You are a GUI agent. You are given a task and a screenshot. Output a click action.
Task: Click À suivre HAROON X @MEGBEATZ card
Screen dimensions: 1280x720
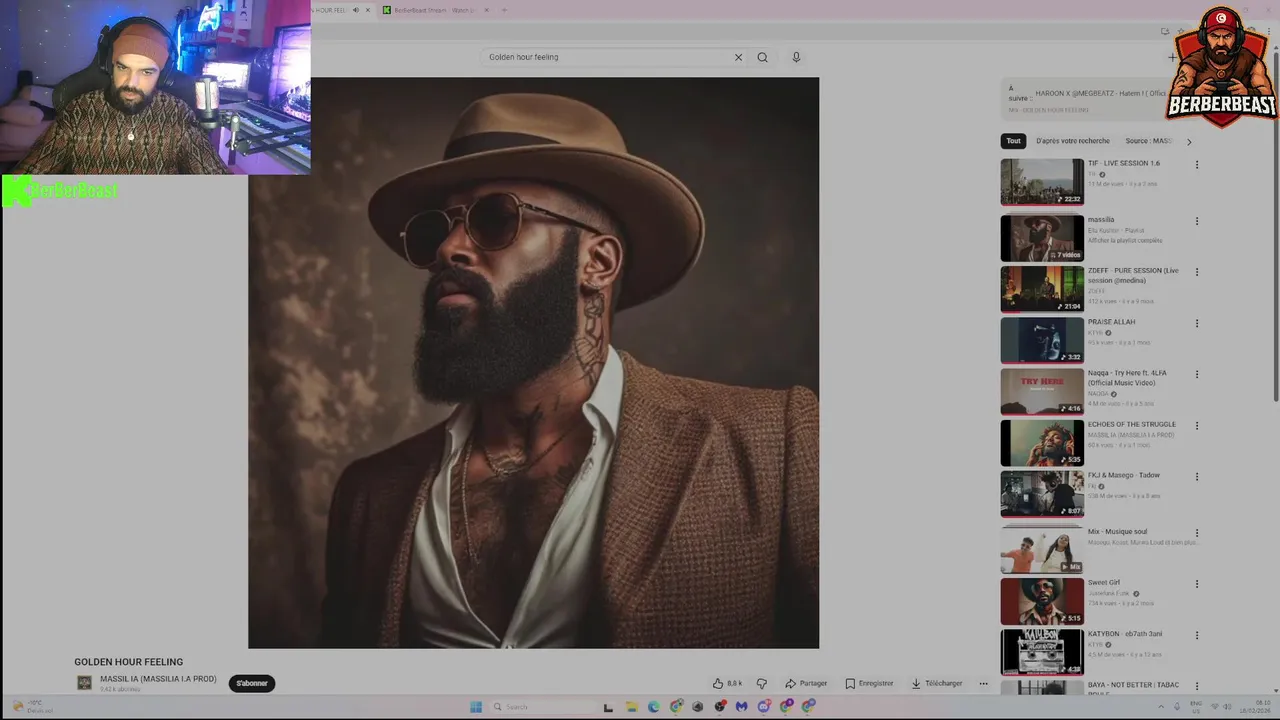(1088, 99)
